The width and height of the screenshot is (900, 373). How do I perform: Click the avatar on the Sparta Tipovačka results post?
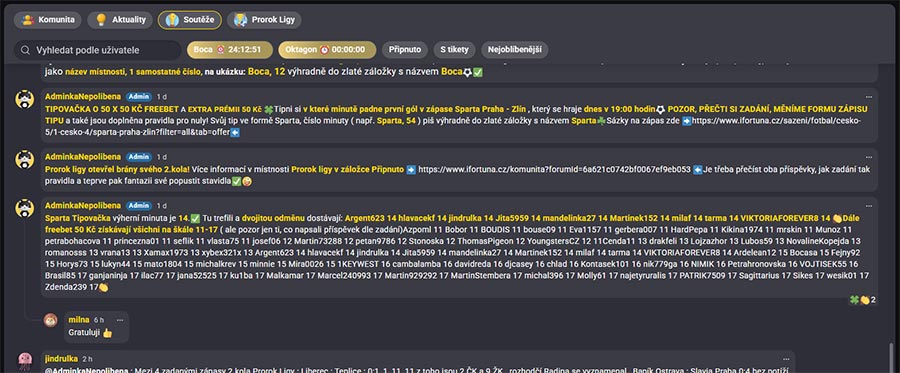click(x=25, y=208)
